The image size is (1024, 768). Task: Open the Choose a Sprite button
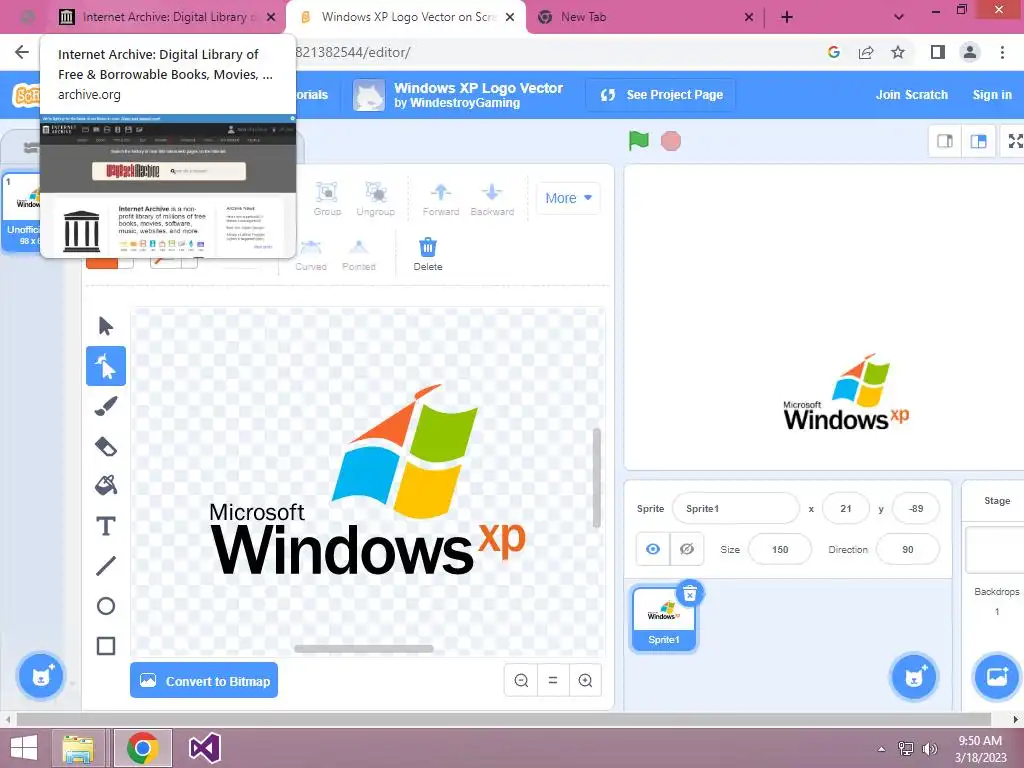(x=914, y=677)
